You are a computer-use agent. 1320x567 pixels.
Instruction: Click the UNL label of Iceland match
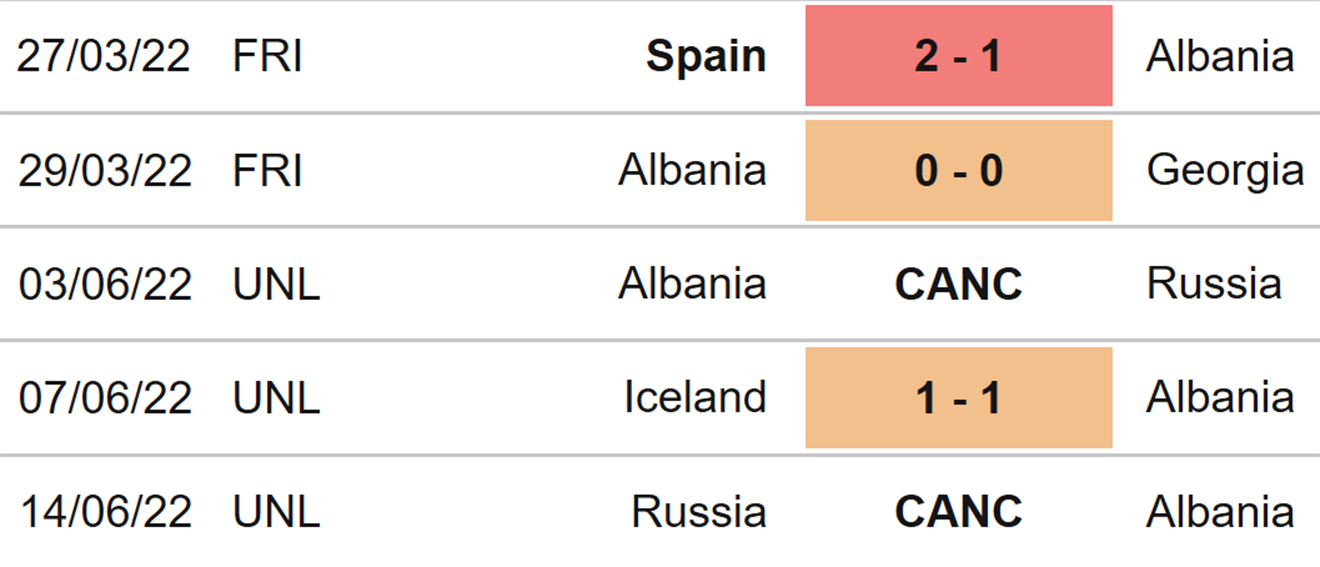(276, 398)
